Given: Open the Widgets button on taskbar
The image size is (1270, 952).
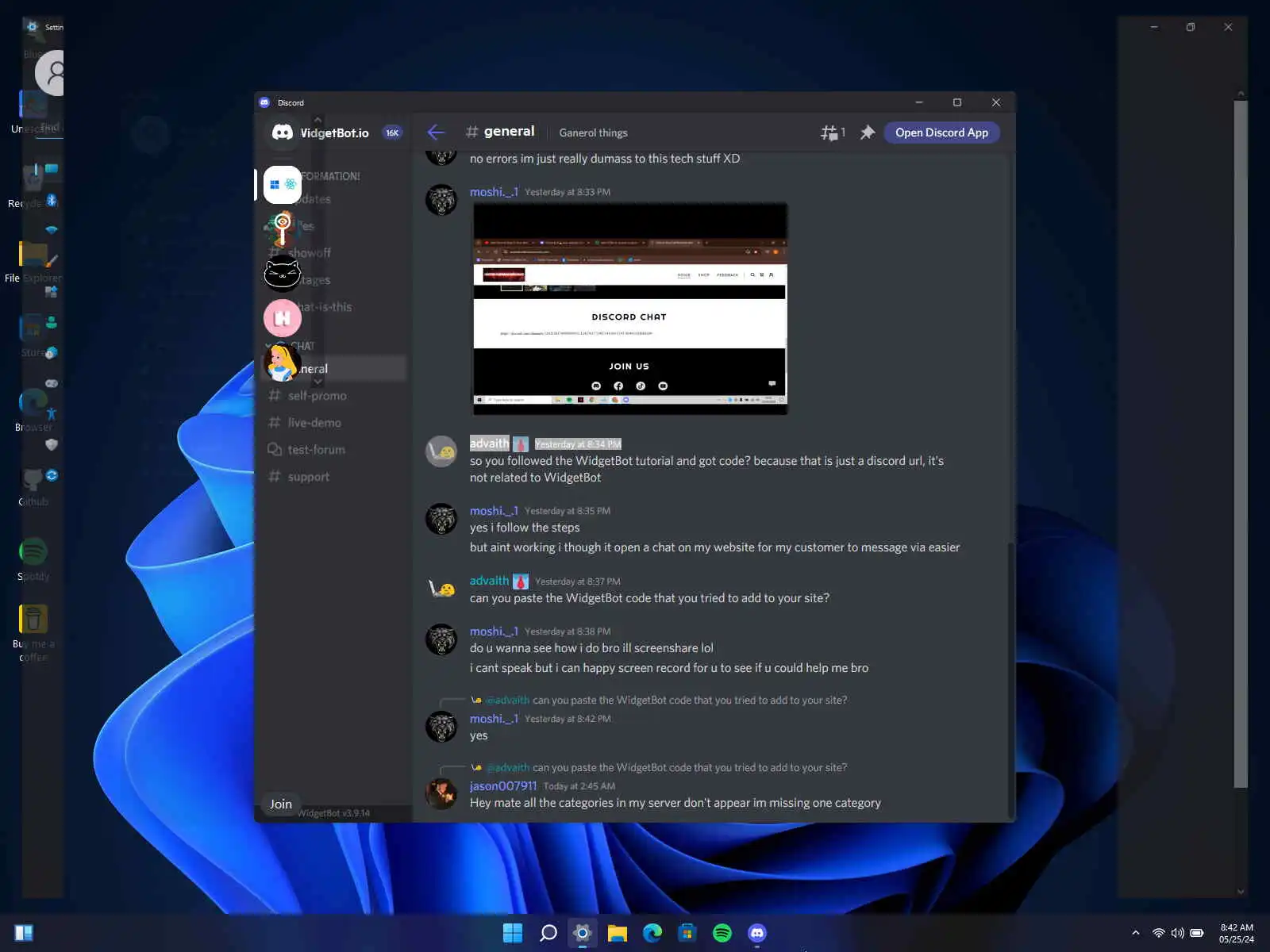Looking at the screenshot, I should (24, 933).
